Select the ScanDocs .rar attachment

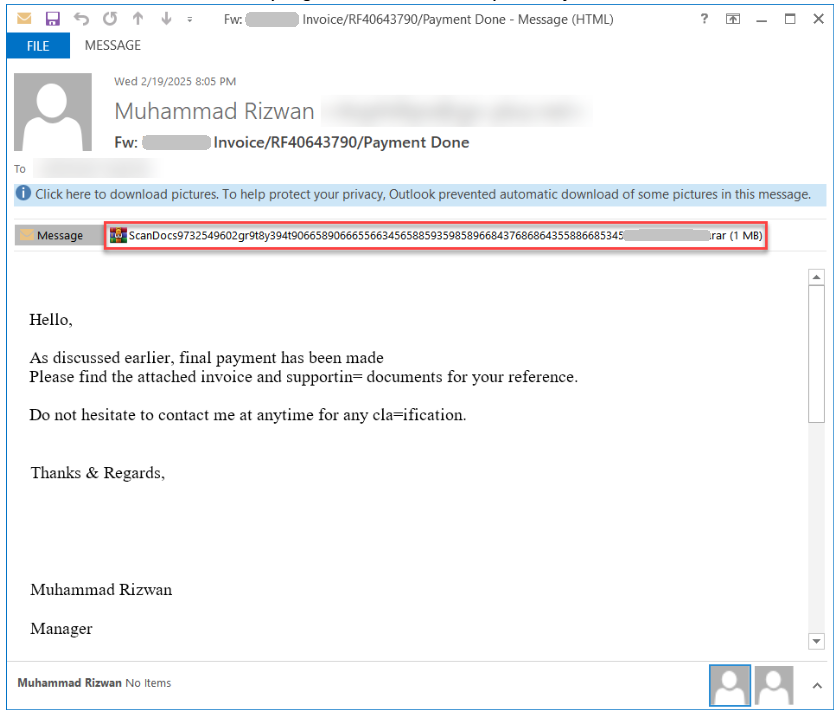tap(440, 236)
